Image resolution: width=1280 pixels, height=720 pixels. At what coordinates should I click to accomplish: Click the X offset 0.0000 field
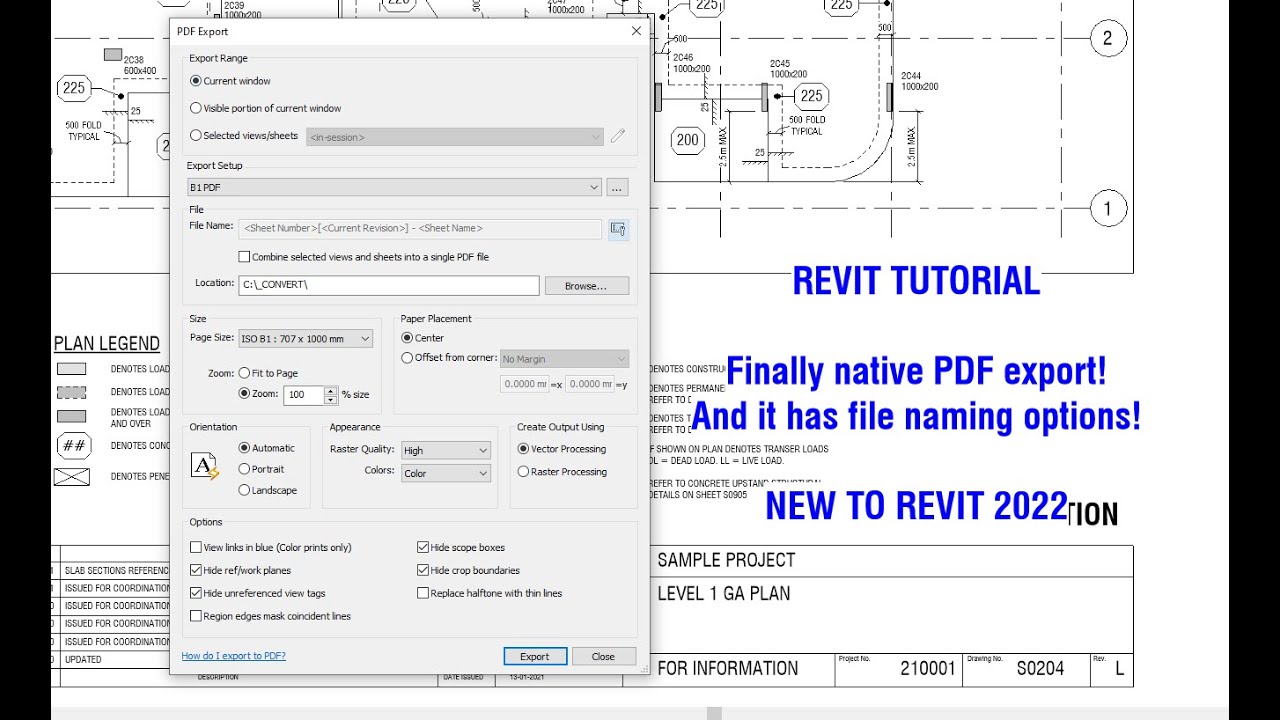tap(525, 384)
